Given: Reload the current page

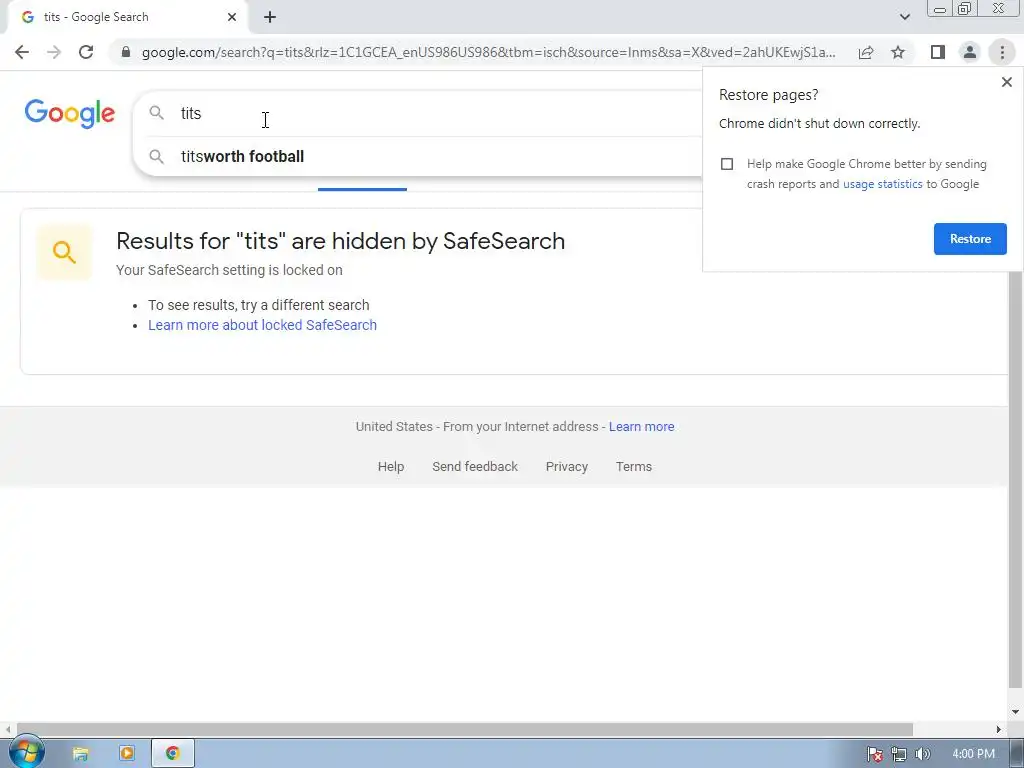Looking at the screenshot, I should click(86, 52).
